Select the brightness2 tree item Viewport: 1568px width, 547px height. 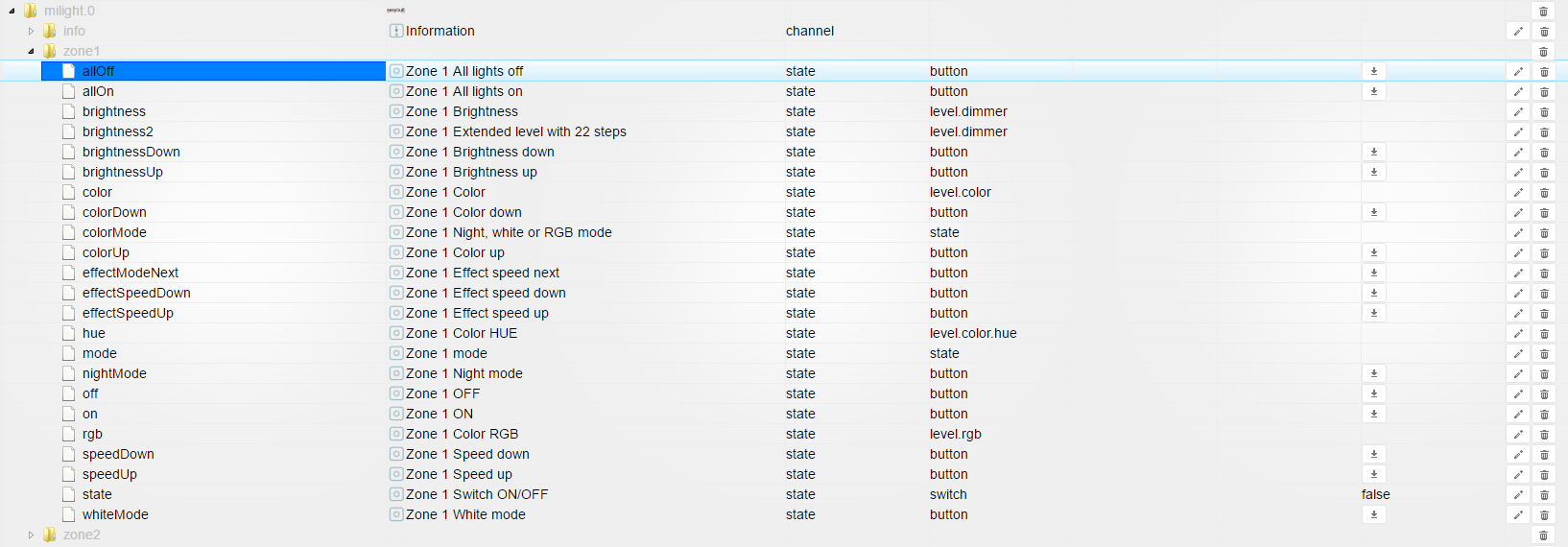(117, 131)
